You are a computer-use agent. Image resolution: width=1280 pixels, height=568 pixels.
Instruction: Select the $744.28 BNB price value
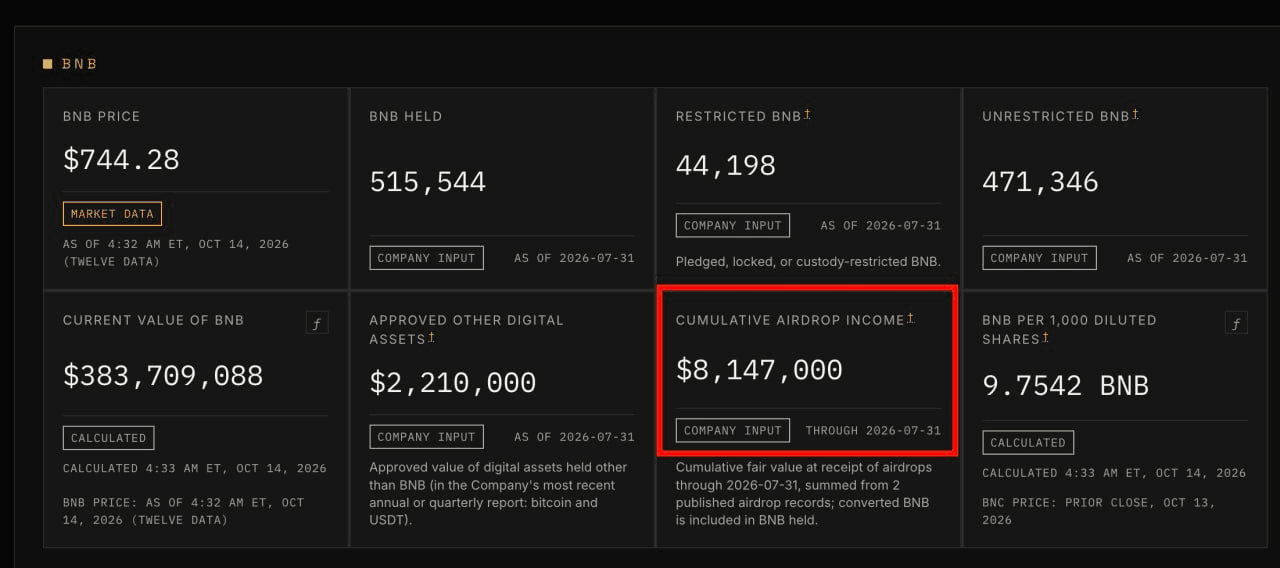(x=121, y=159)
